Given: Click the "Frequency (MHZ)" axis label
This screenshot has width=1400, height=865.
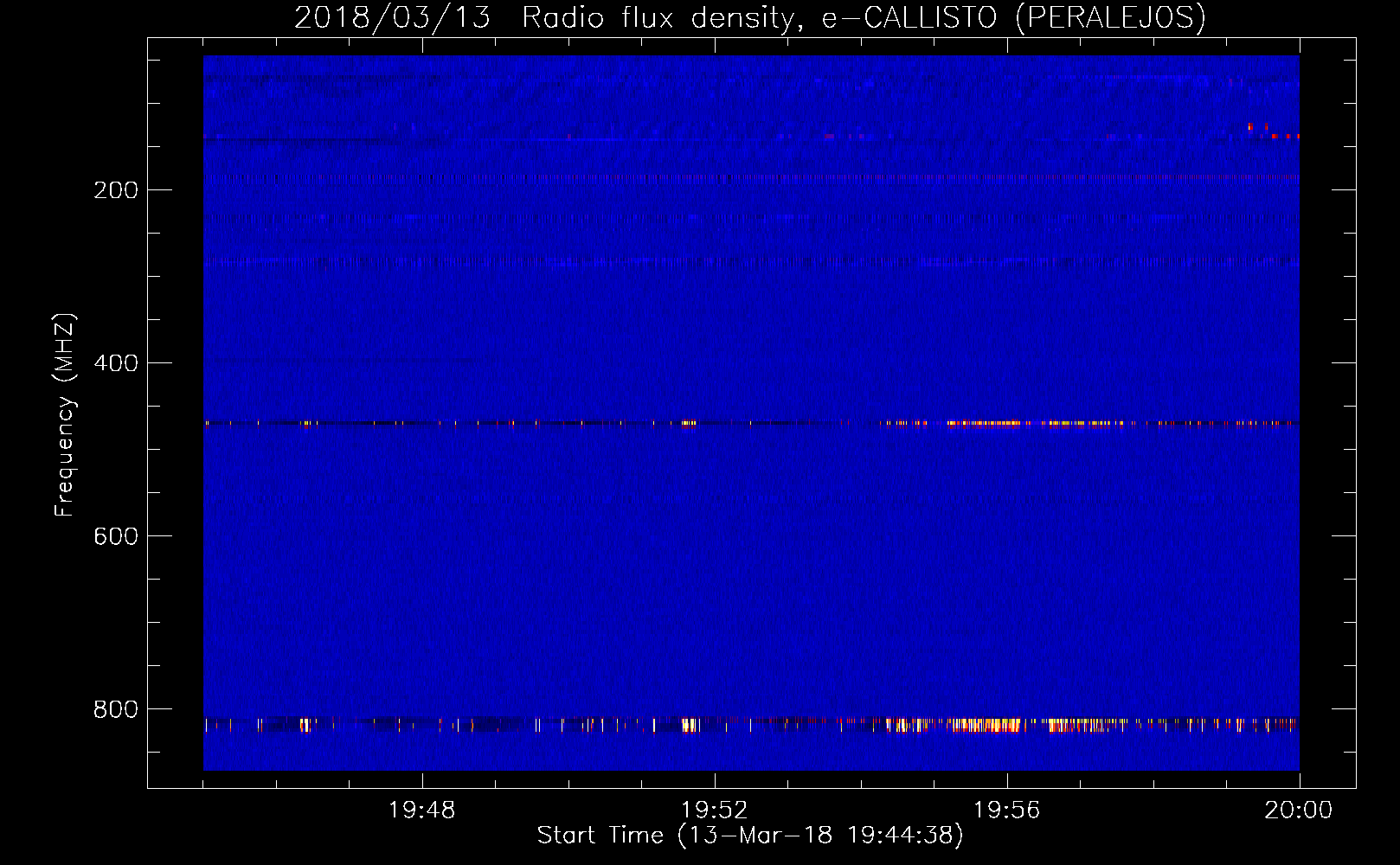Looking at the screenshot, I should click(65, 415).
